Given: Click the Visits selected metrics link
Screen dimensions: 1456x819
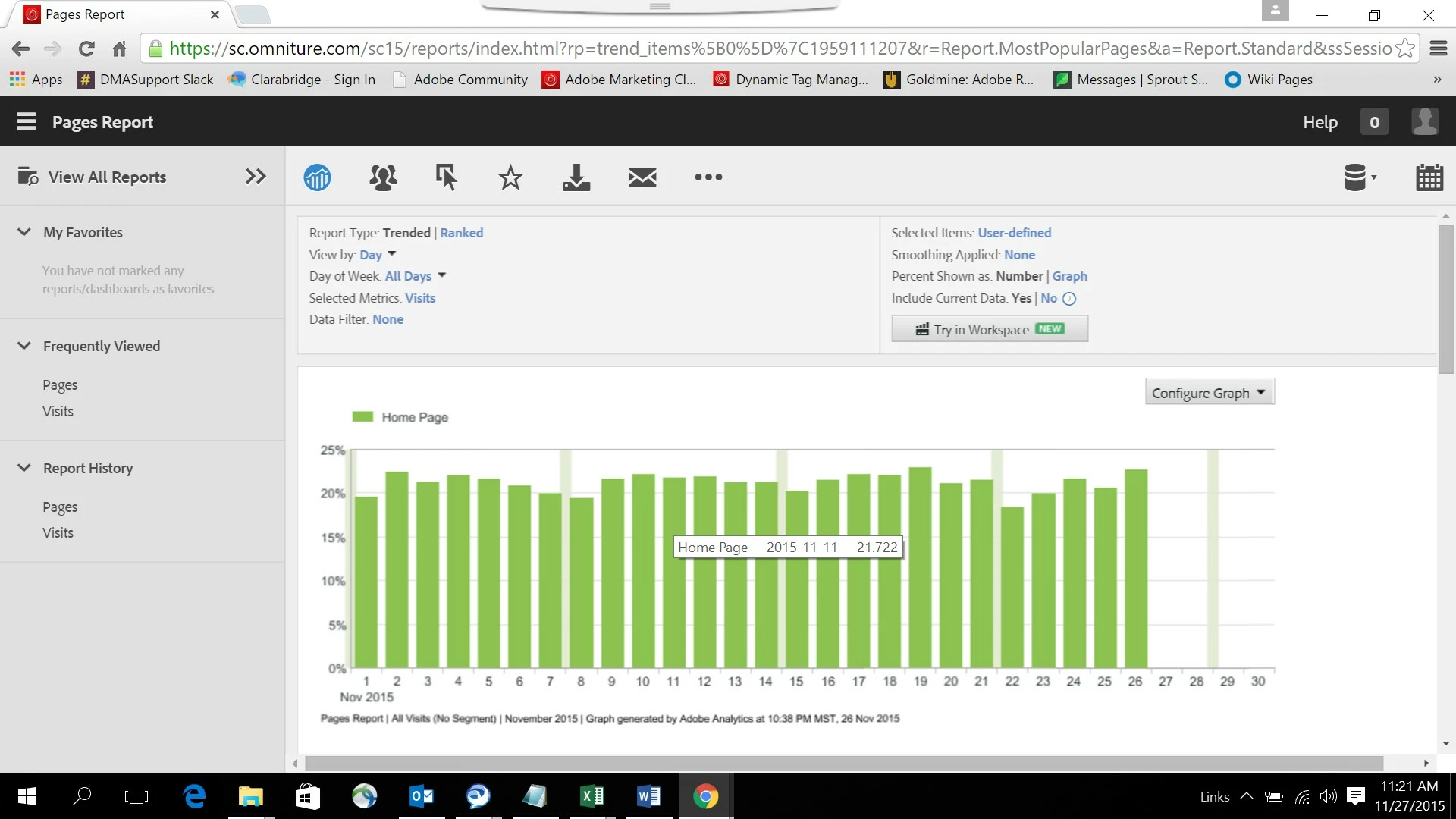Looking at the screenshot, I should 420,298.
